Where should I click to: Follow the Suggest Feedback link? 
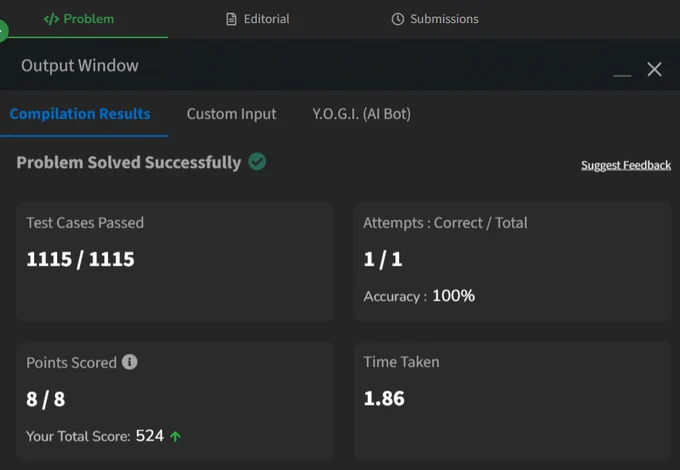(626, 165)
